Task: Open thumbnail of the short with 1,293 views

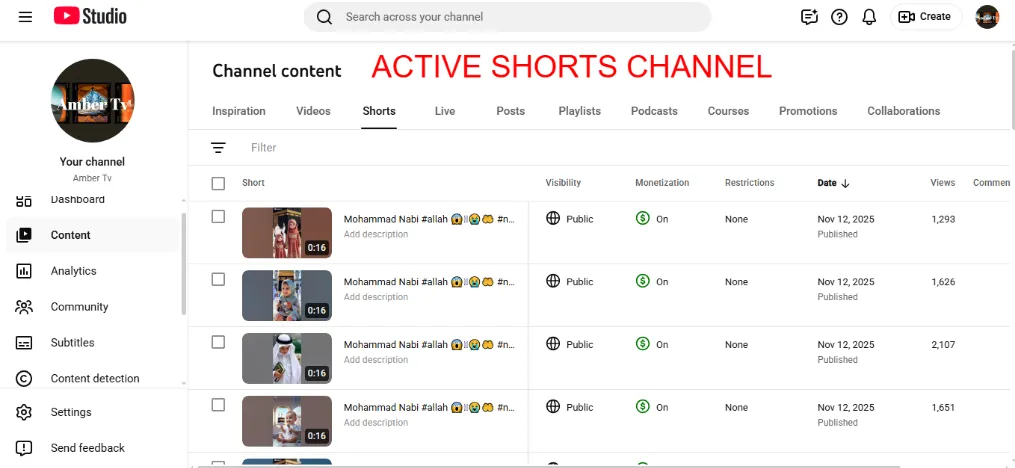Action: pos(287,232)
